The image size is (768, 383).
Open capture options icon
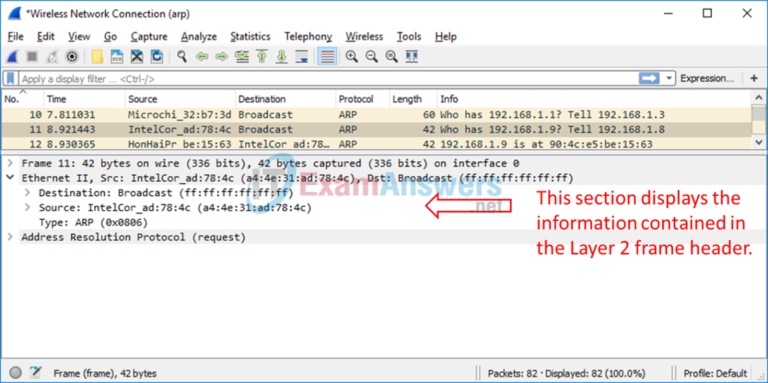pos(72,57)
